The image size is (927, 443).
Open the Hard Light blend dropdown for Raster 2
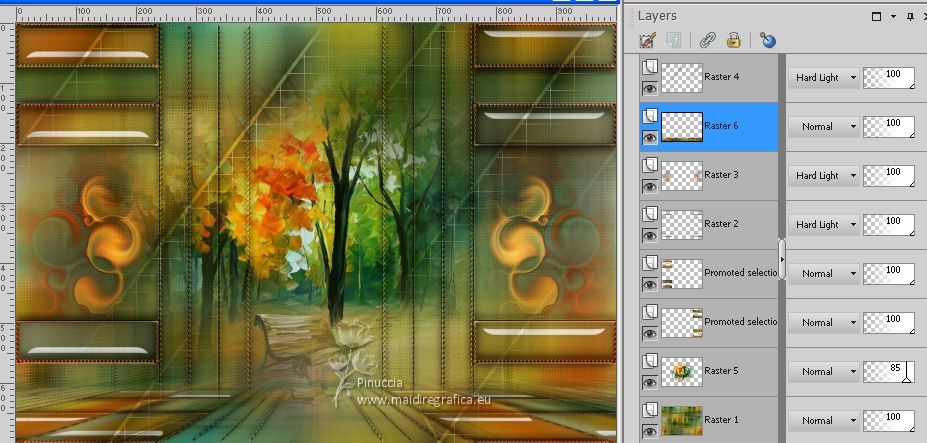(824, 225)
